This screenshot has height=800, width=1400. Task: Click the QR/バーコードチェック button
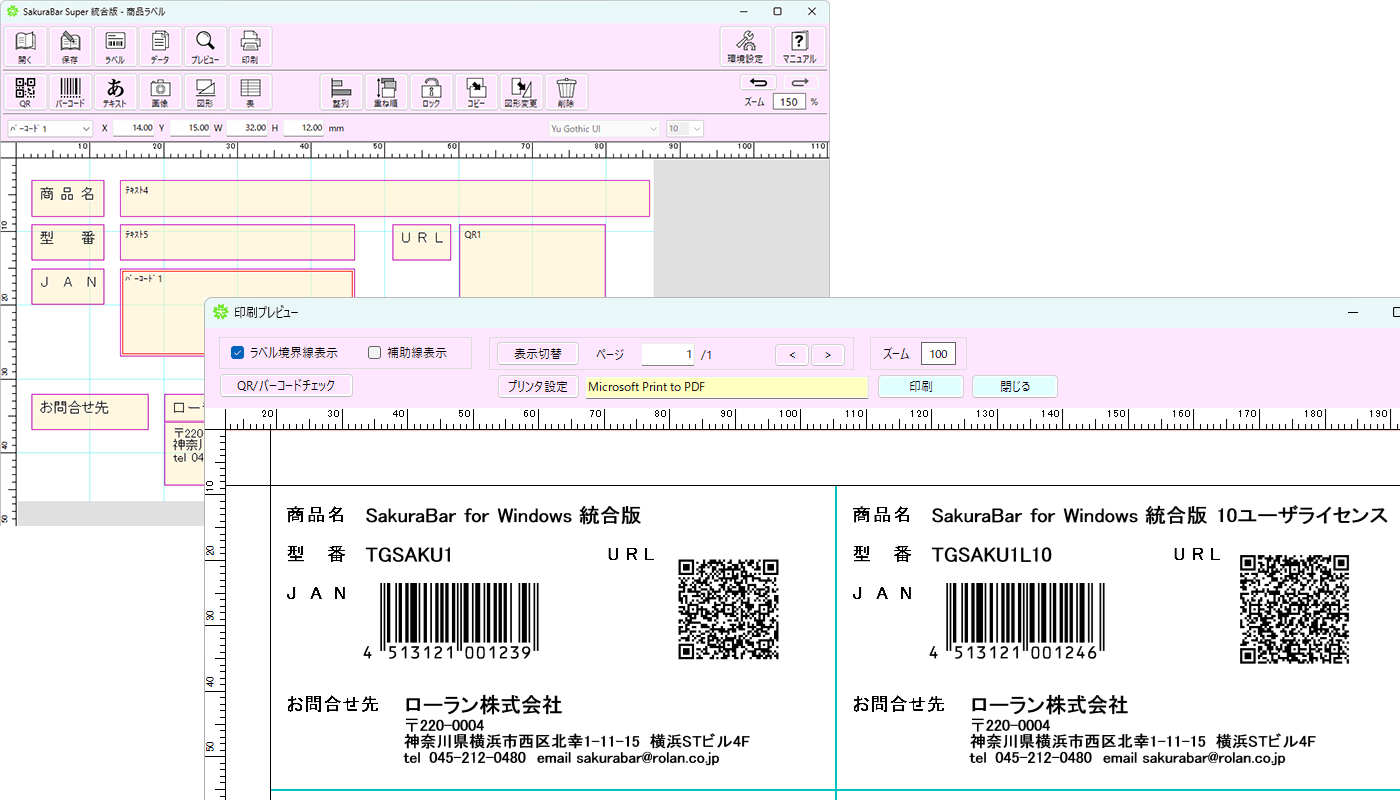[x=286, y=385]
